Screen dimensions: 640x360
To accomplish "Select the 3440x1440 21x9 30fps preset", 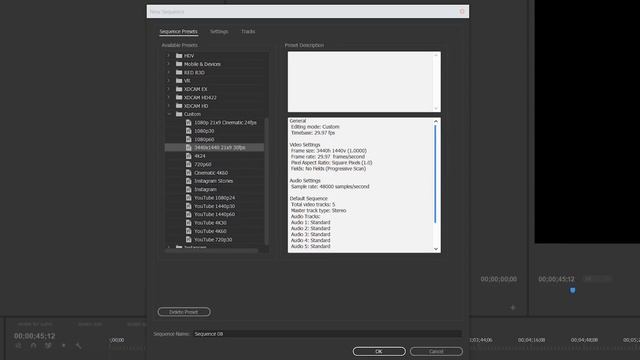I will point(214,147).
